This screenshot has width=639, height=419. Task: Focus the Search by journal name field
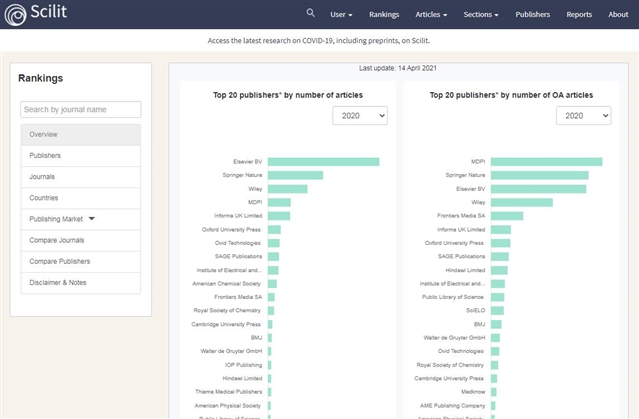(81, 109)
